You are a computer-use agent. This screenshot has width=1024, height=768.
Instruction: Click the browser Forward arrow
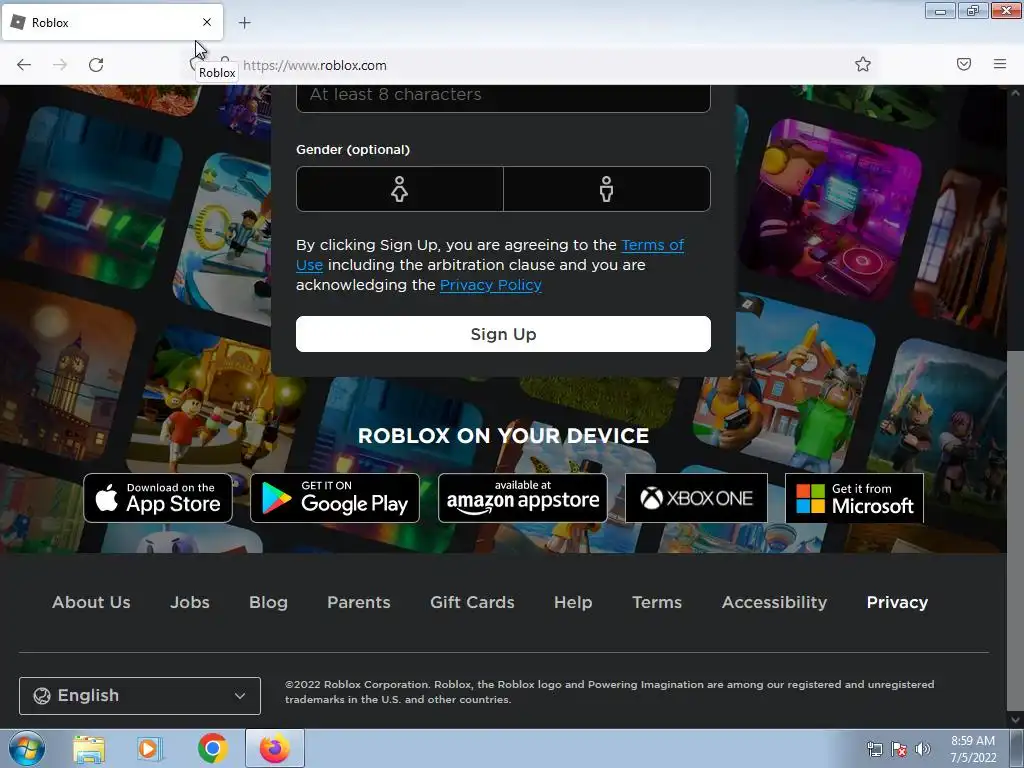(60, 65)
